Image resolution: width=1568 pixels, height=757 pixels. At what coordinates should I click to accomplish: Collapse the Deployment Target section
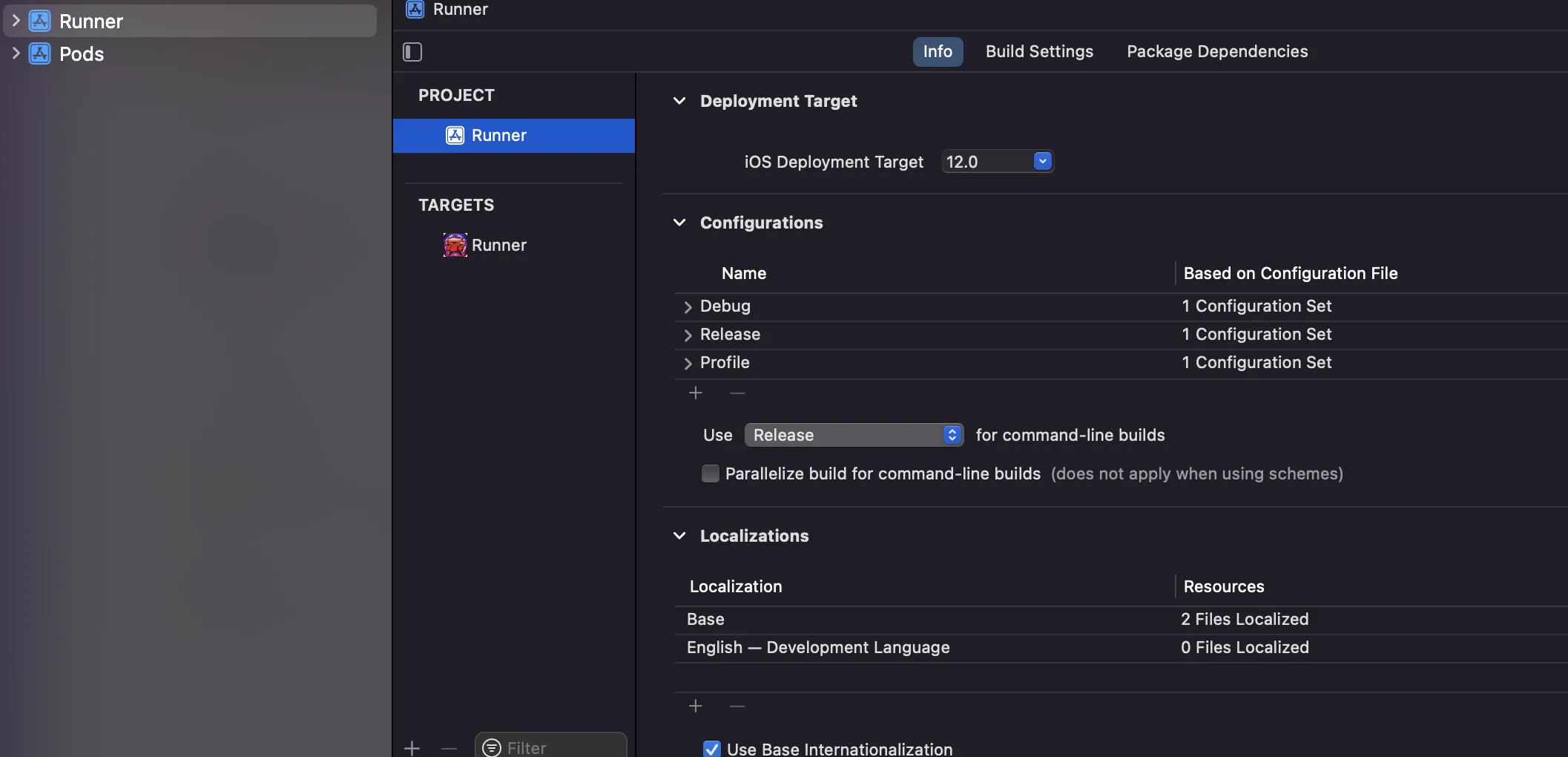pos(679,101)
